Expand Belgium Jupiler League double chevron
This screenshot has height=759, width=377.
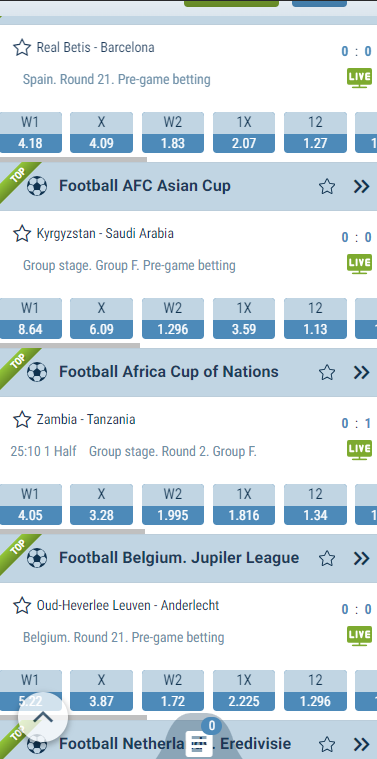click(362, 558)
